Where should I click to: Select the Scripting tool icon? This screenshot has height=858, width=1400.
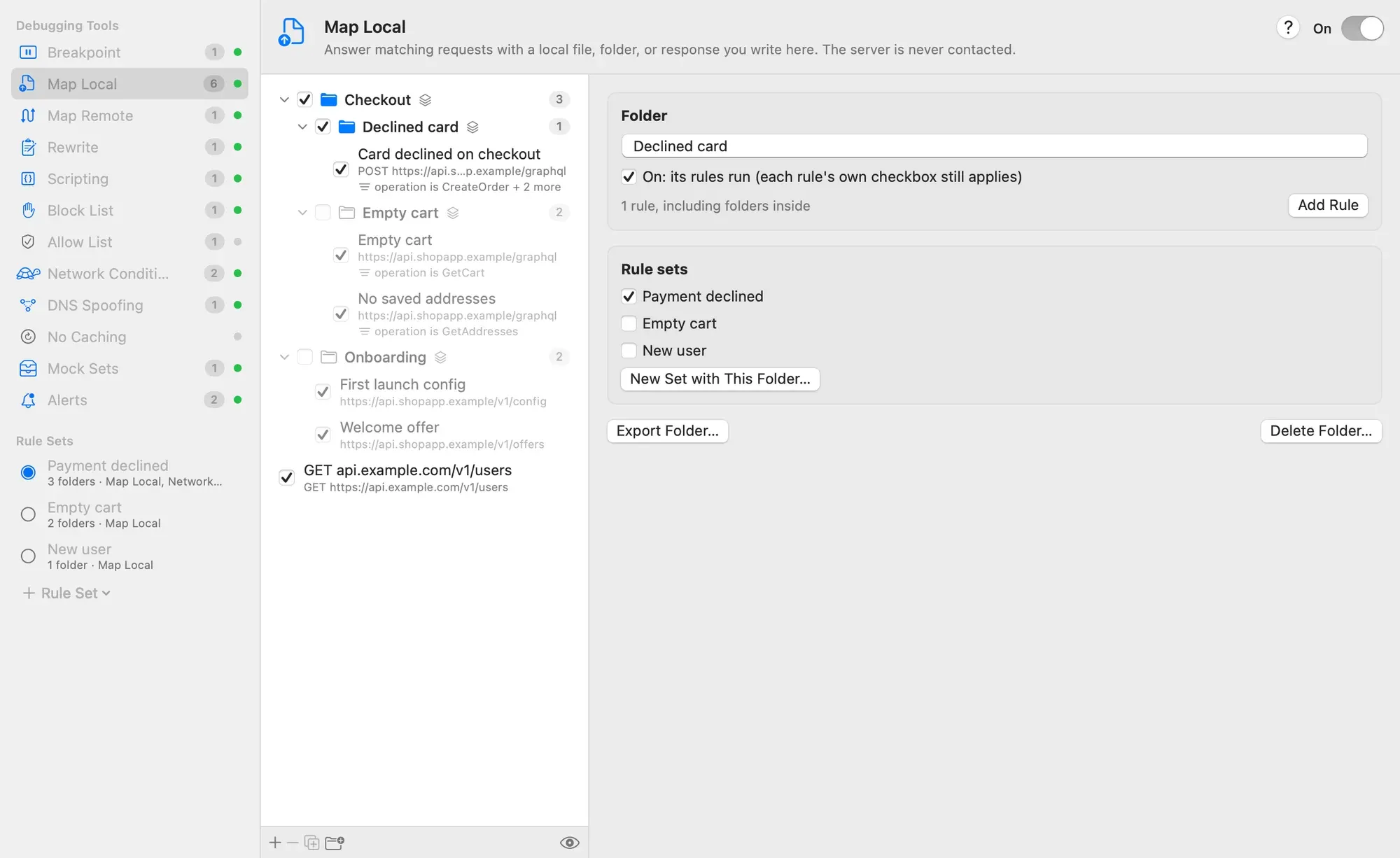tap(28, 178)
